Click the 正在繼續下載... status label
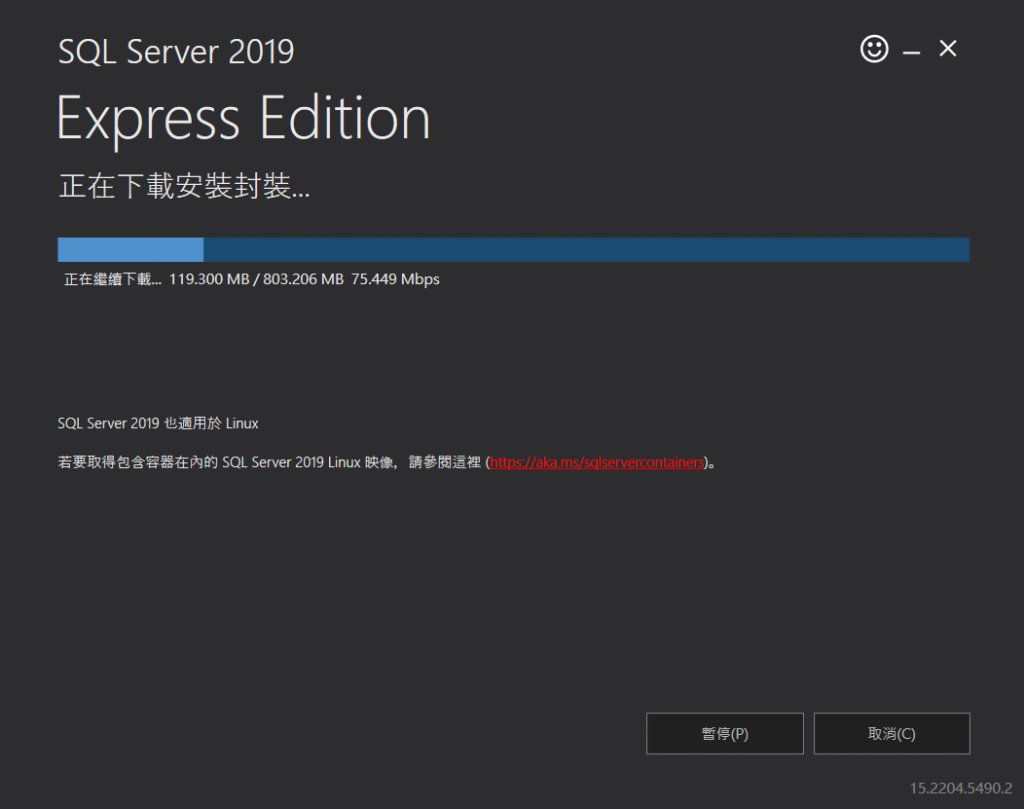1024x809 pixels. pos(112,279)
